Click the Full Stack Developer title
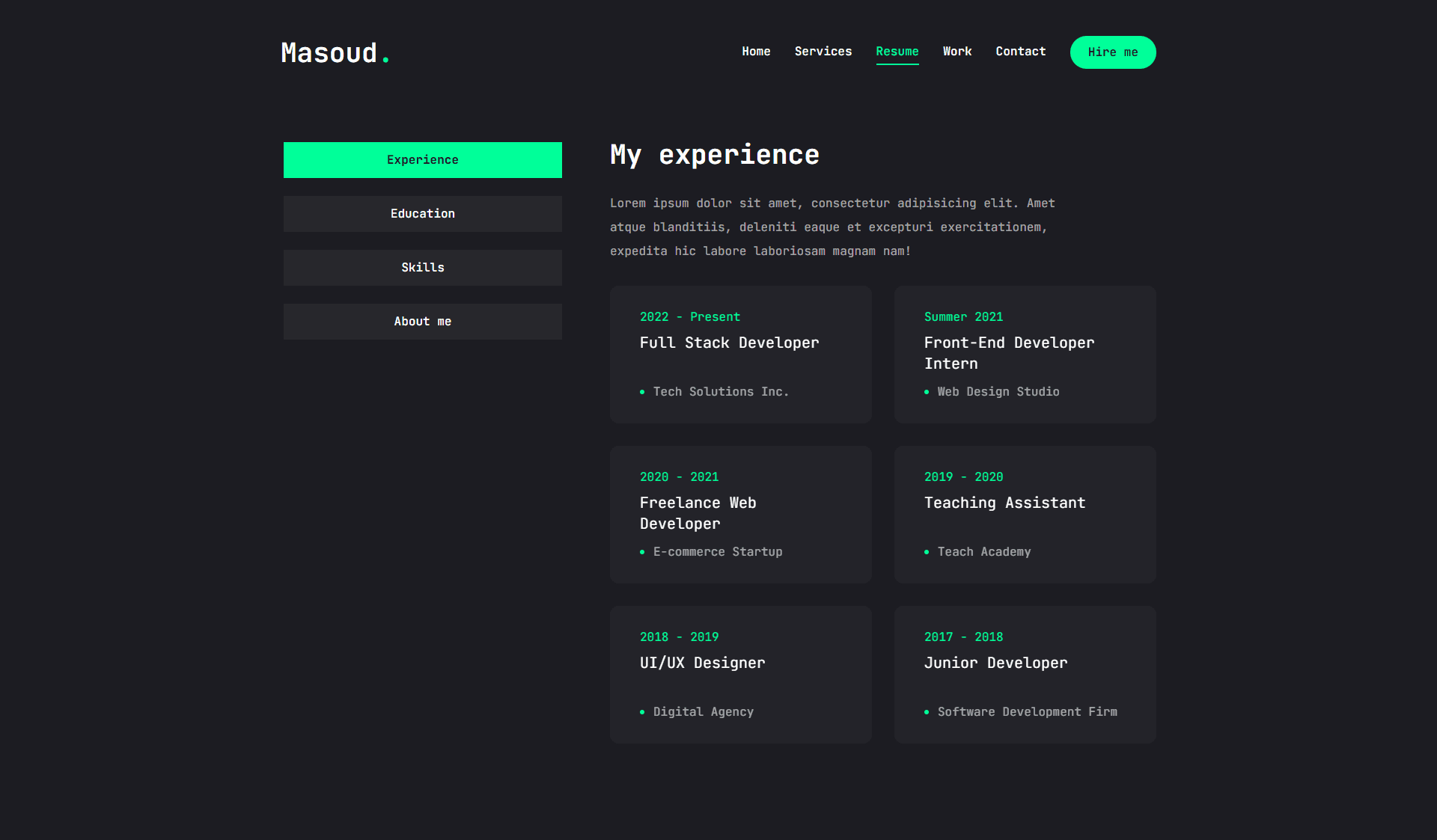This screenshot has width=1437, height=840. tap(730, 343)
